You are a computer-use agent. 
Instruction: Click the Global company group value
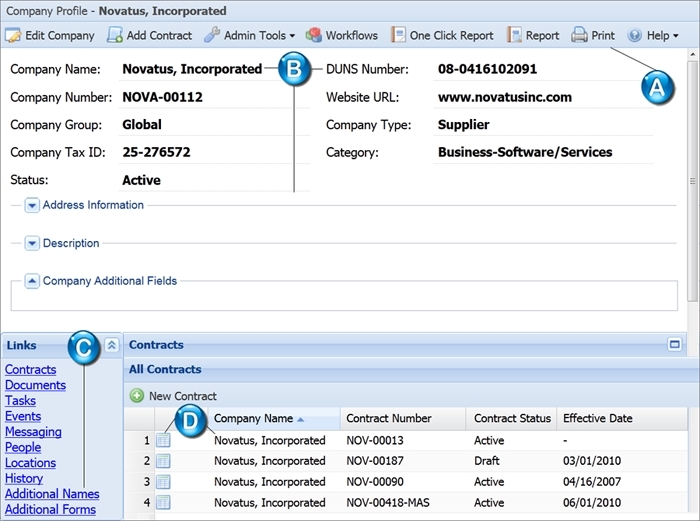click(142, 125)
